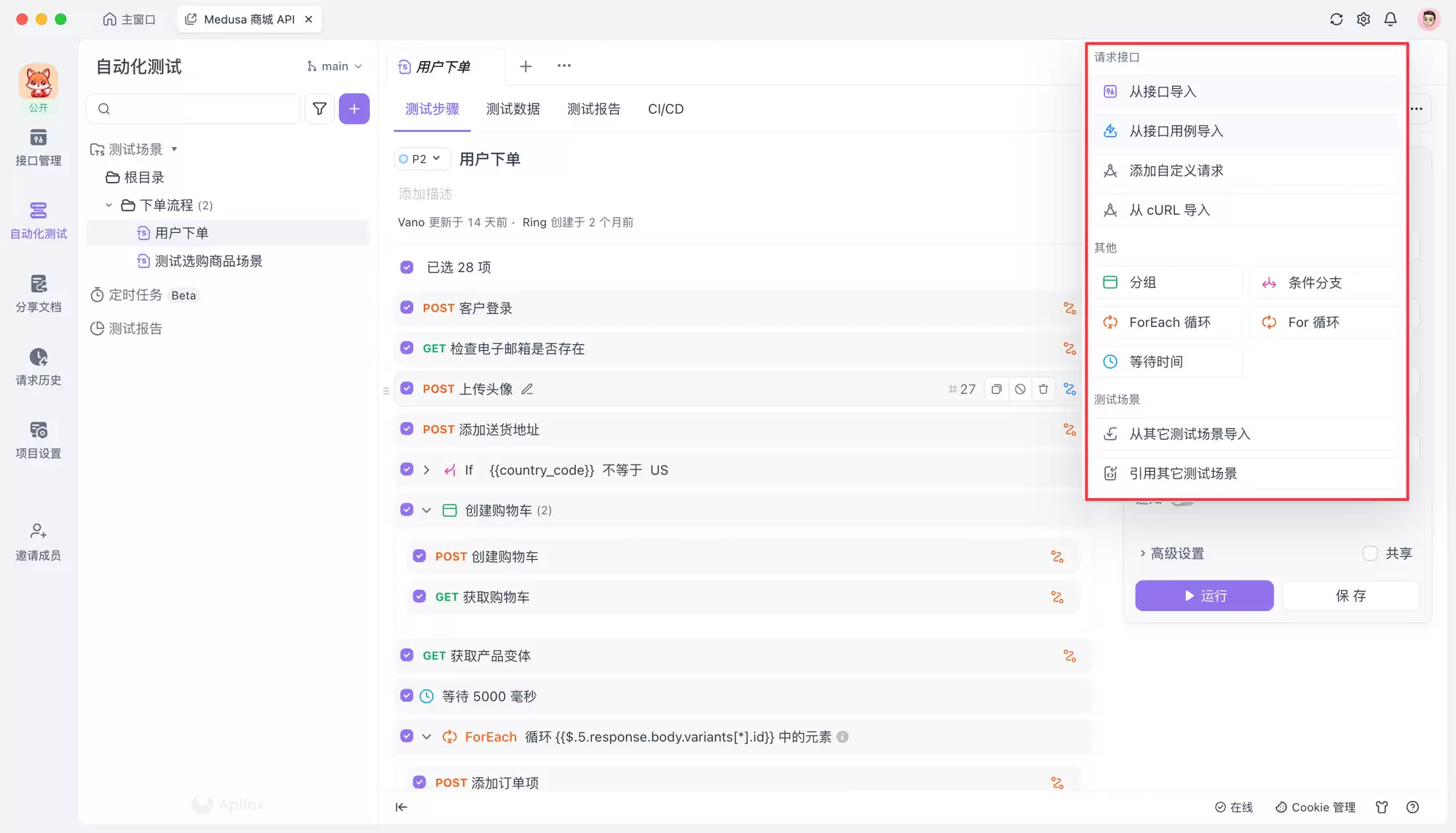Click the link icon on 客户登录 row

tap(1069, 309)
